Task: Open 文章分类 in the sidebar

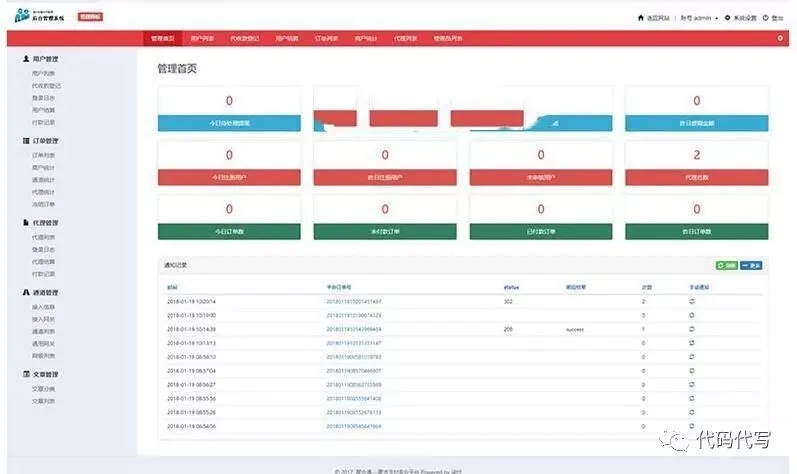Action: coord(43,389)
